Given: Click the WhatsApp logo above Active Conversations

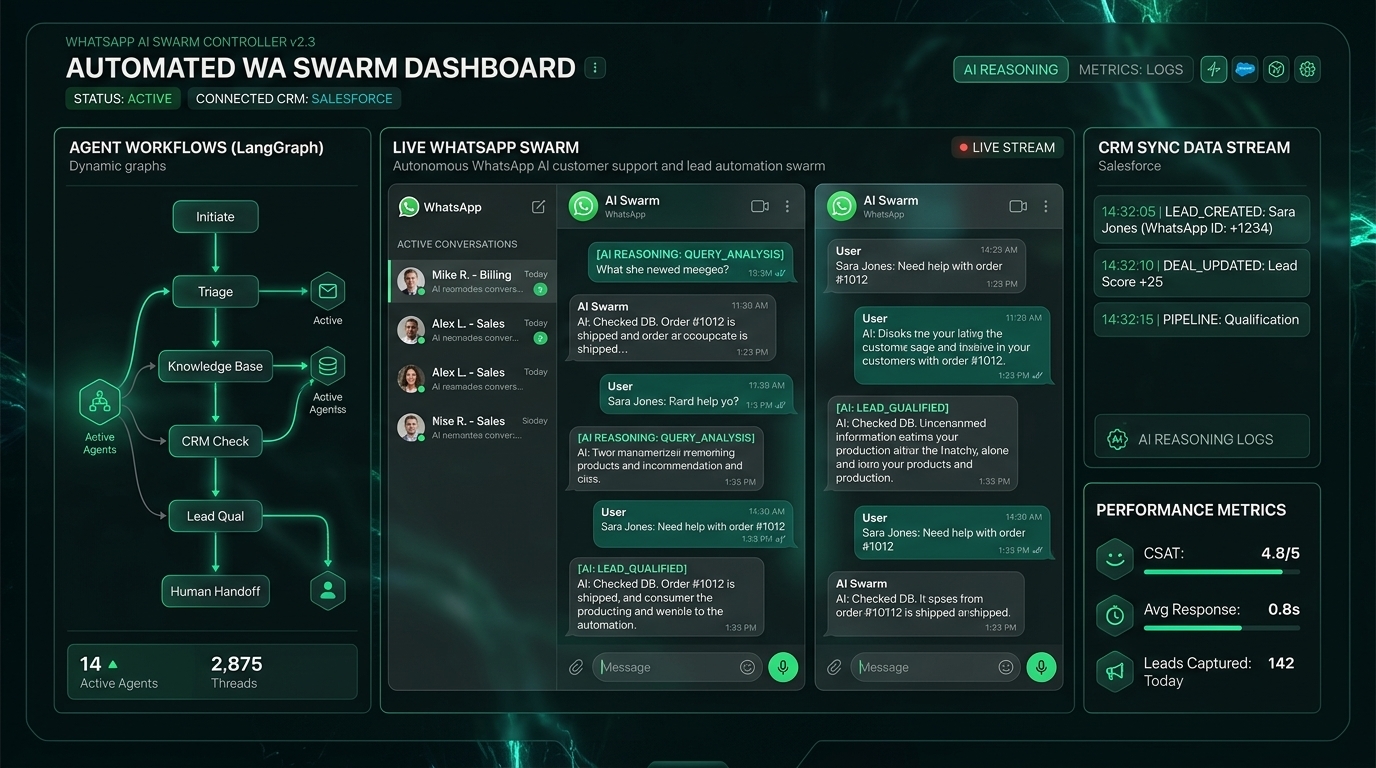Looking at the screenshot, I should [409, 207].
